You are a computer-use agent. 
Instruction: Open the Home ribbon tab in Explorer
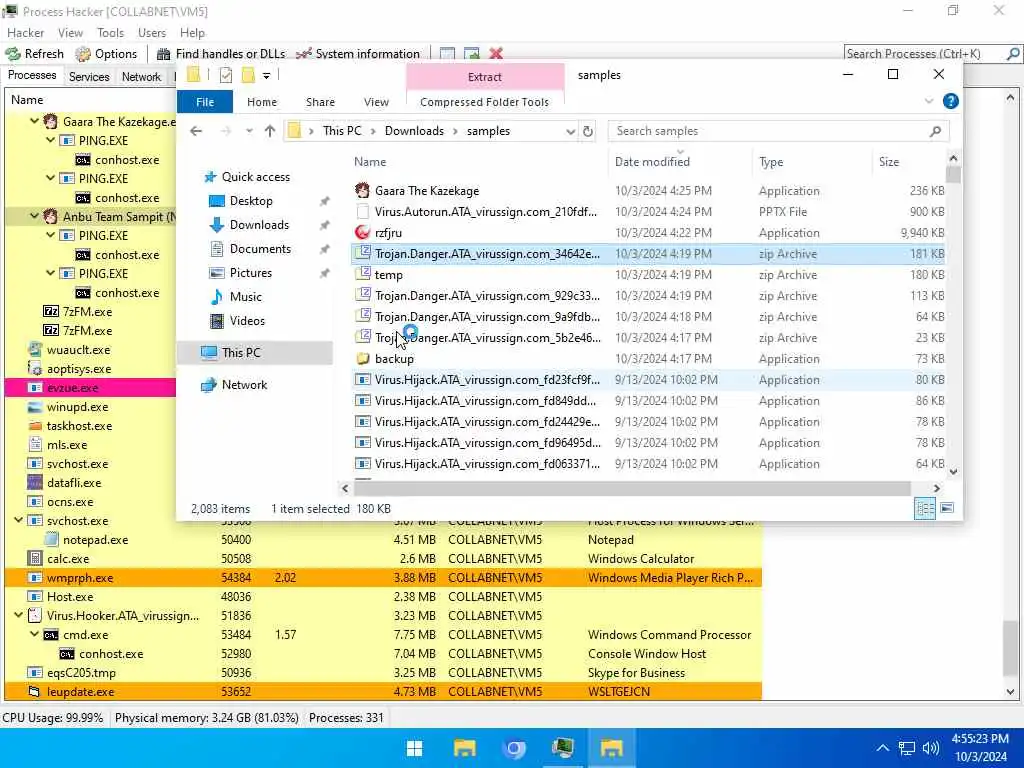[262, 102]
